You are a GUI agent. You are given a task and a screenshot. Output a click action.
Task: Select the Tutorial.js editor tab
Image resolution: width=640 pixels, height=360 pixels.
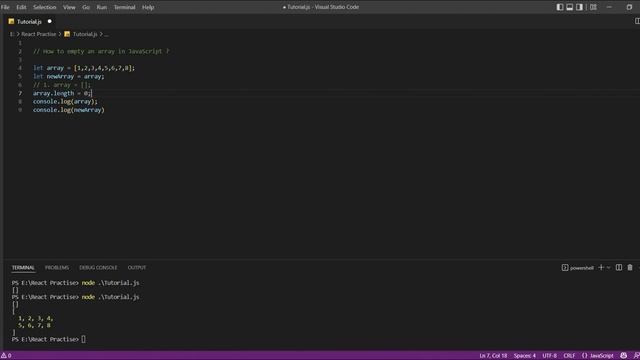(x=29, y=21)
